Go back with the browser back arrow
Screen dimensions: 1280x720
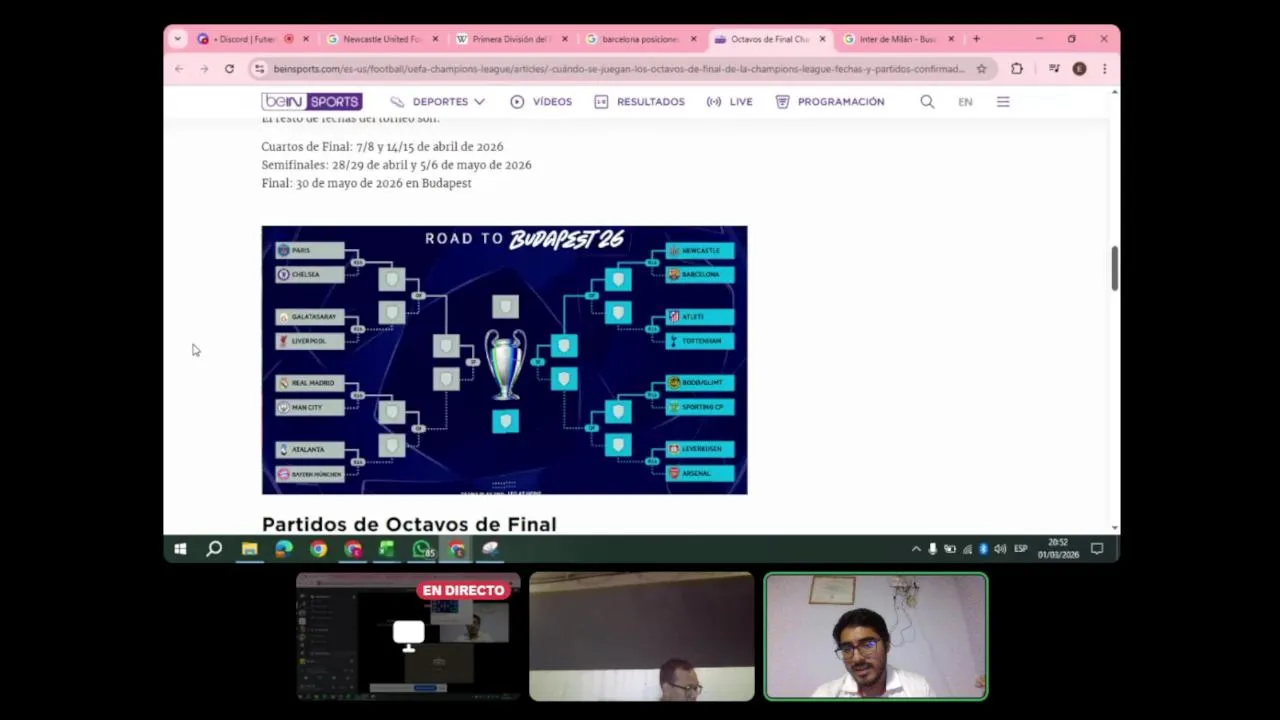179,69
